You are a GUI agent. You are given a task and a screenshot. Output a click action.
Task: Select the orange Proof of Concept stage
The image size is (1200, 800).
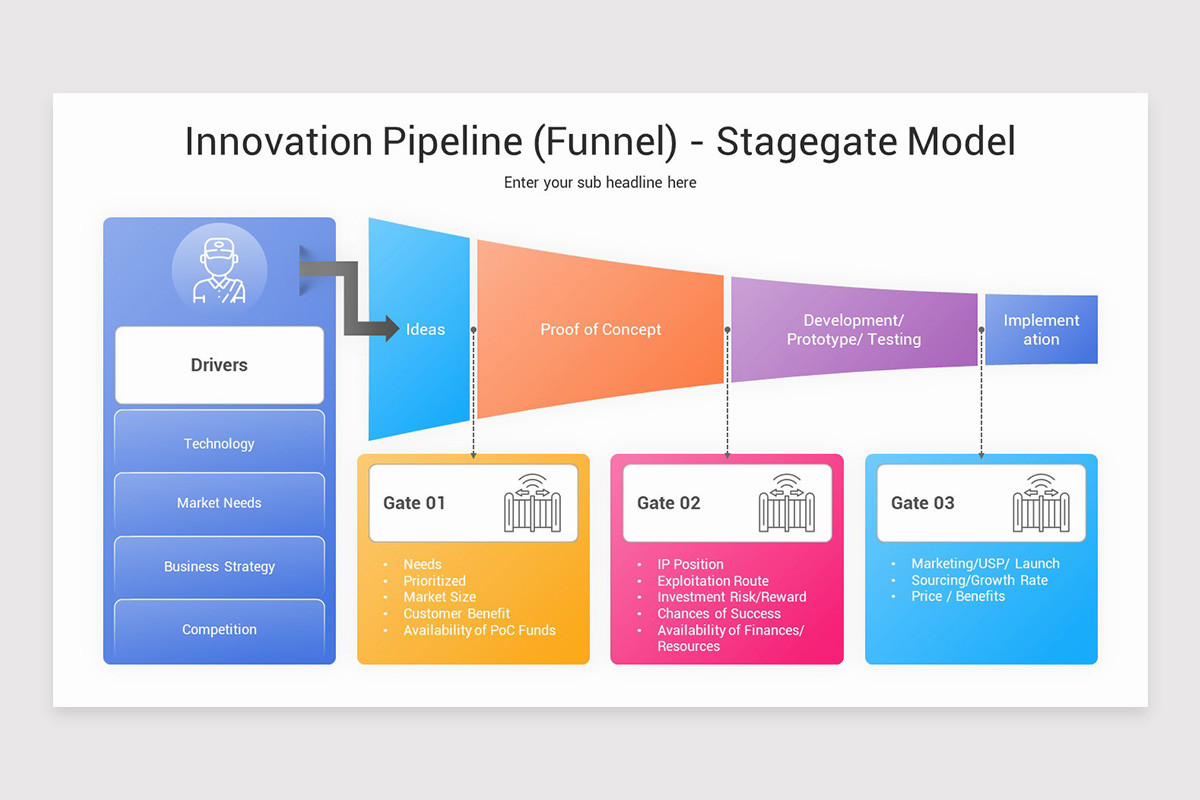coord(600,329)
